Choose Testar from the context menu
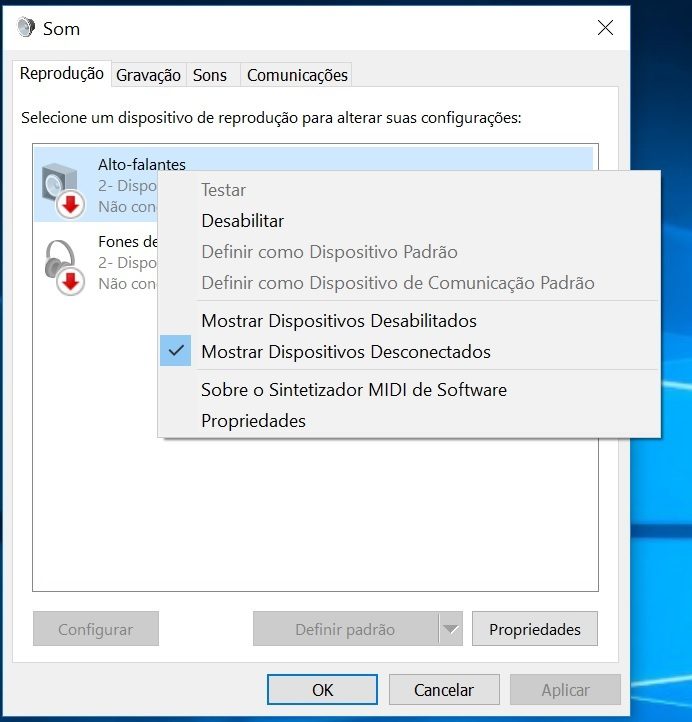Viewport: 692px width, 722px height. coord(409,190)
